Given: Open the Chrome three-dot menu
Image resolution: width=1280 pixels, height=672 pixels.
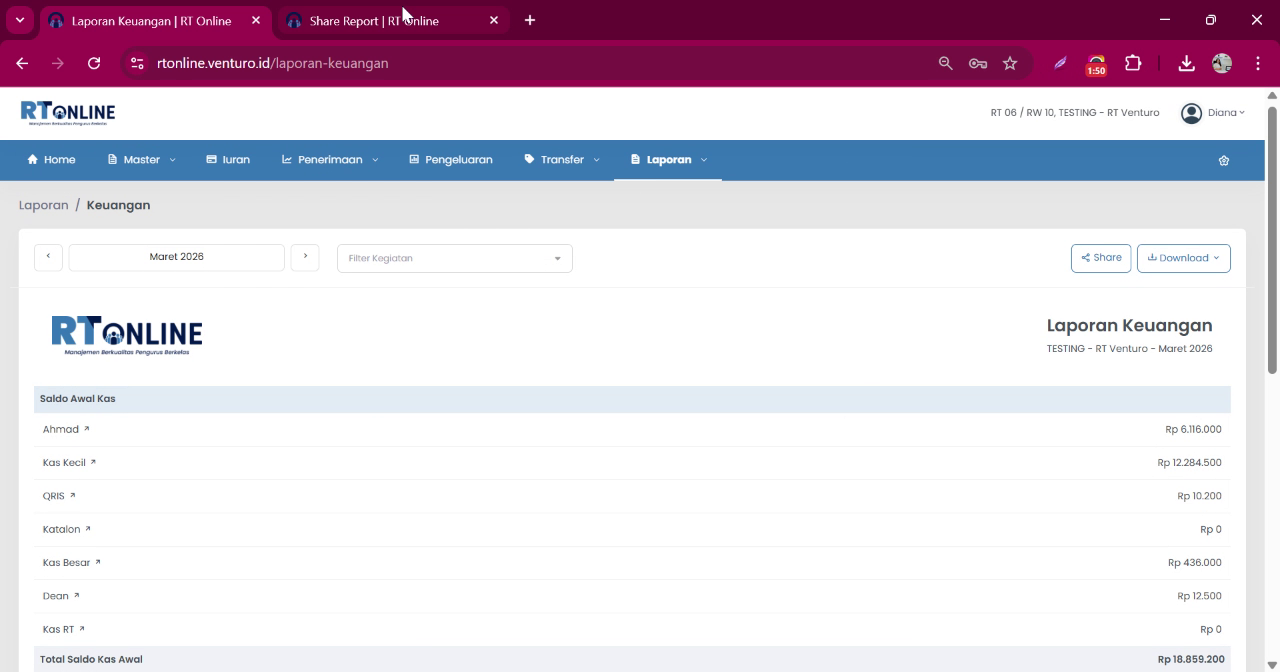Looking at the screenshot, I should tap(1257, 63).
